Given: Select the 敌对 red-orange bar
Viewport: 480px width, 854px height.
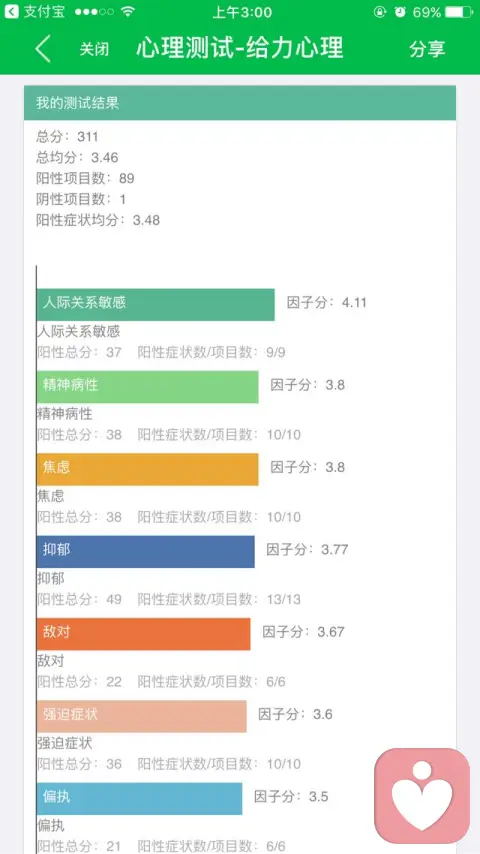Looking at the screenshot, I should 143,633.
